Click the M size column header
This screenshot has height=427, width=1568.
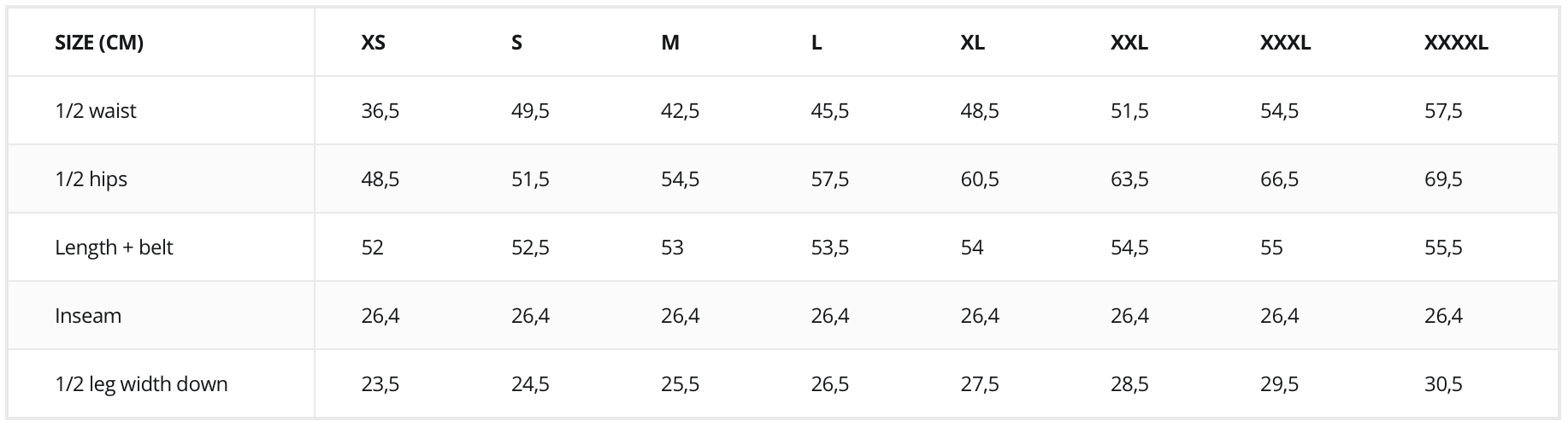(x=670, y=43)
